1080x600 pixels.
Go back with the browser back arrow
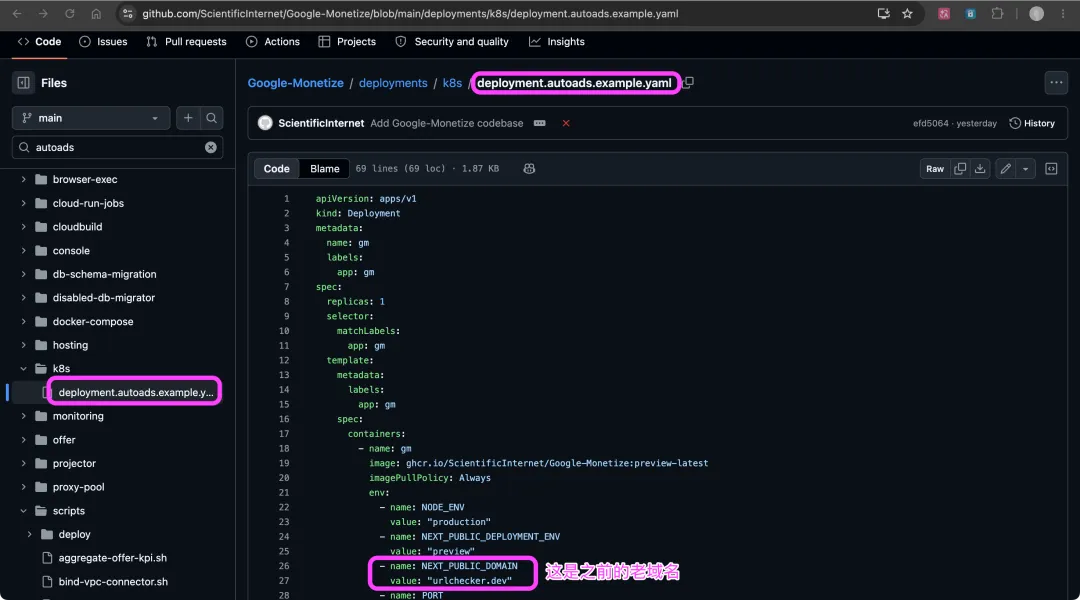(x=17, y=14)
